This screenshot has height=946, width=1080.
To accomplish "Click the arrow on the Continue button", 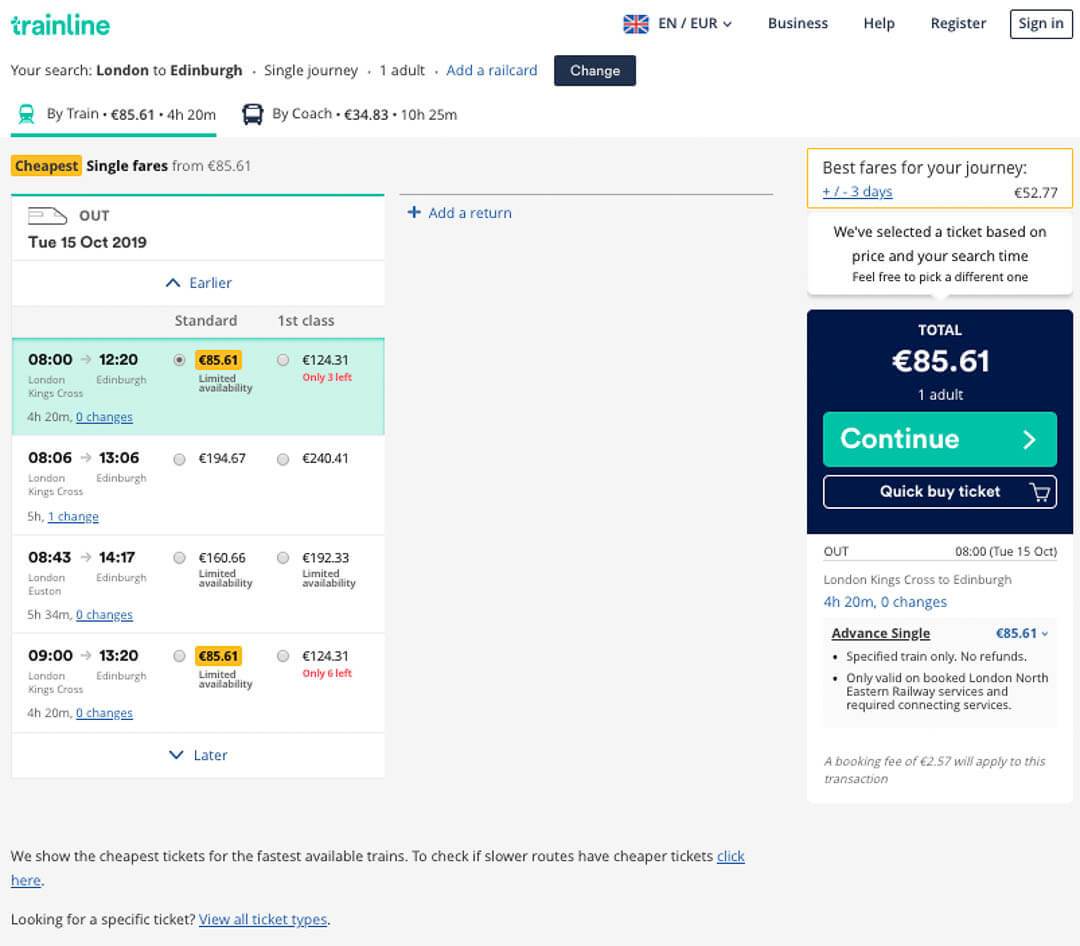I will coord(1029,440).
